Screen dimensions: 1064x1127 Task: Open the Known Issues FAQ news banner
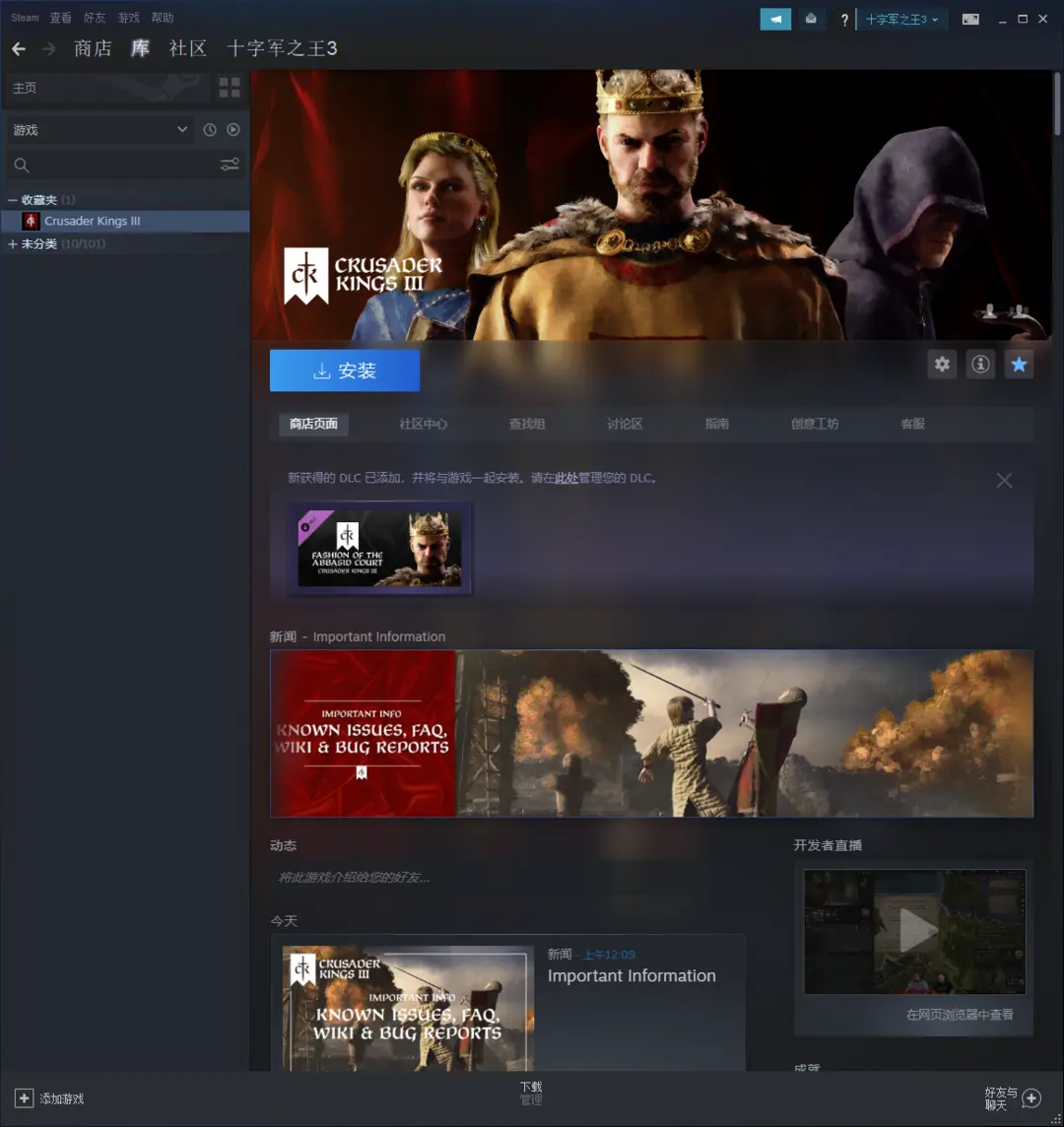click(x=651, y=733)
